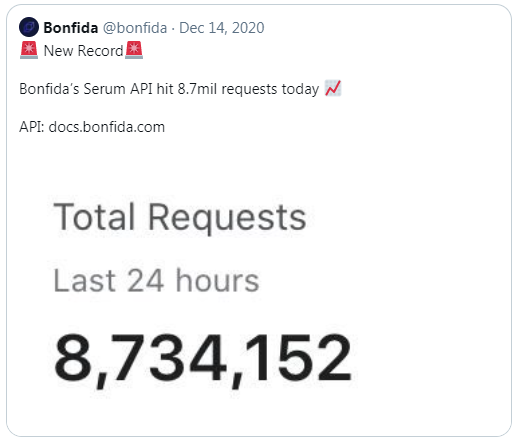This screenshot has height=440, width=518.
Task: Click the Last 24 hours label
Action: click(156, 281)
